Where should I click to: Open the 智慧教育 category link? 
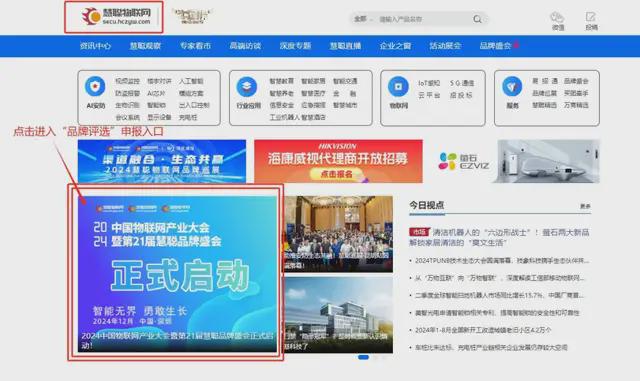coord(282,81)
